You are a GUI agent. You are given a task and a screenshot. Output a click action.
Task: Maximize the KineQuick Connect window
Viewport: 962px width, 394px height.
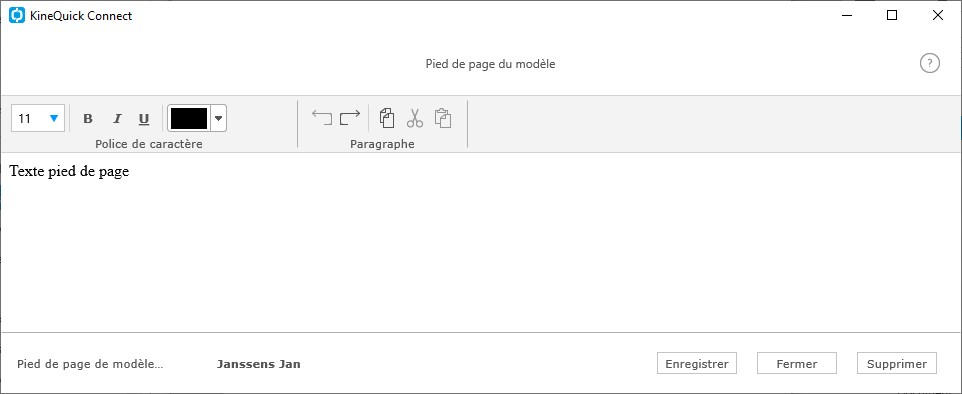click(x=892, y=16)
